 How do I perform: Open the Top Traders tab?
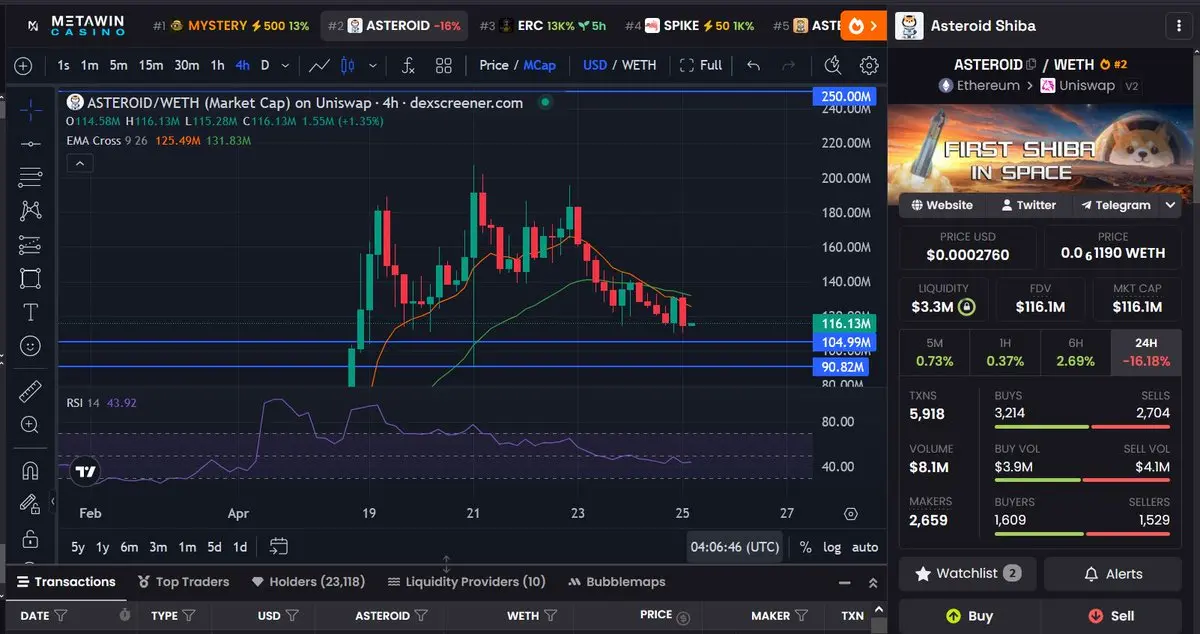183,581
